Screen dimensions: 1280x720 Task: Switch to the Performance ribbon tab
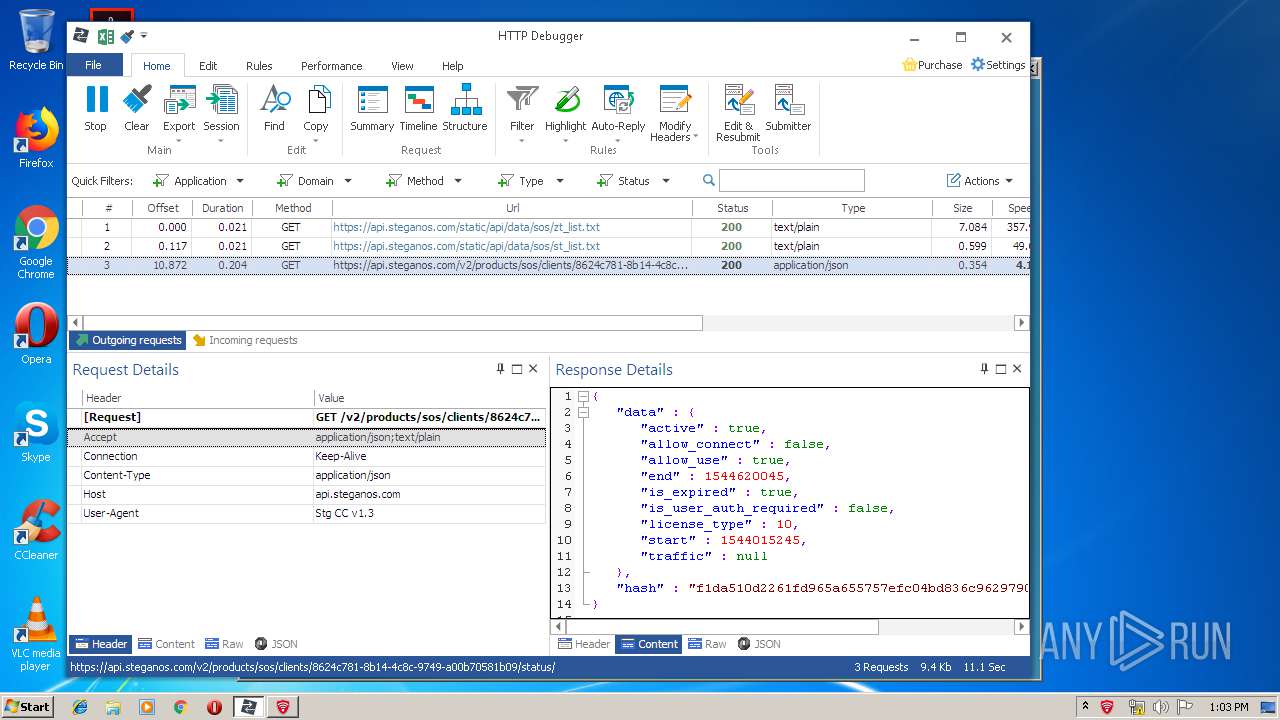click(x=332, y=66)
